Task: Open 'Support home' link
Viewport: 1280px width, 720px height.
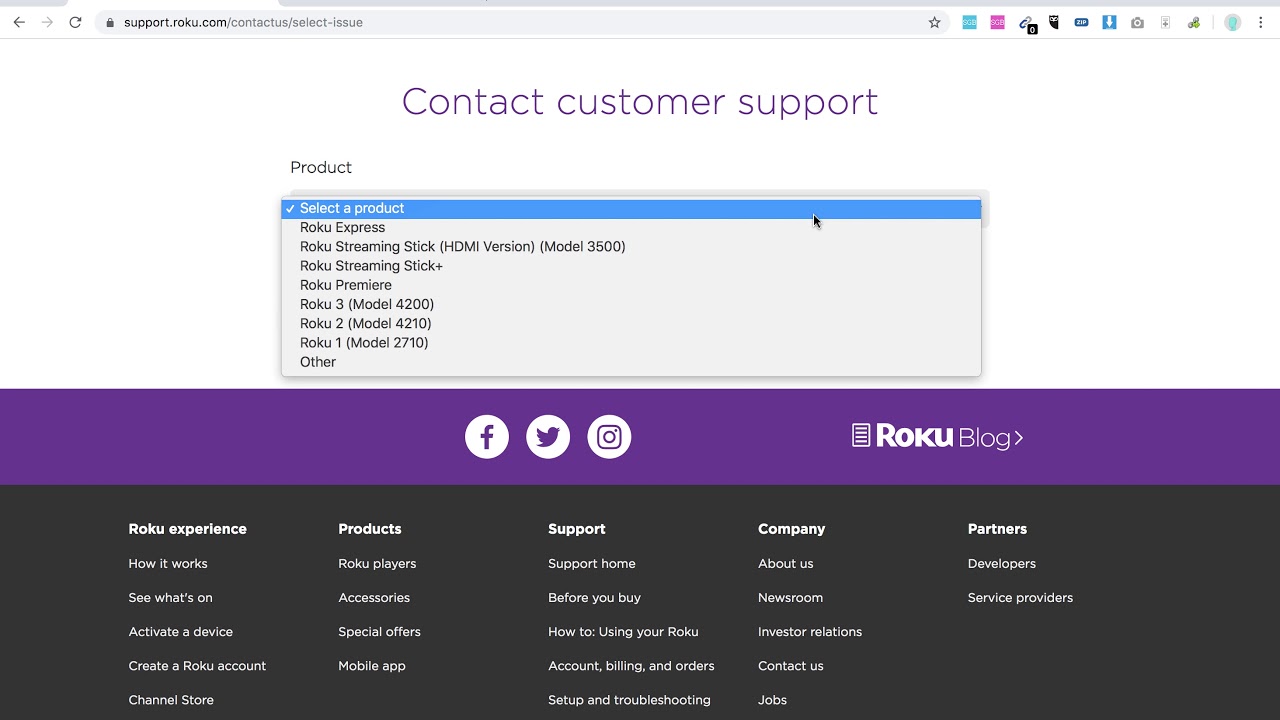Action: (x=592, y=563)
